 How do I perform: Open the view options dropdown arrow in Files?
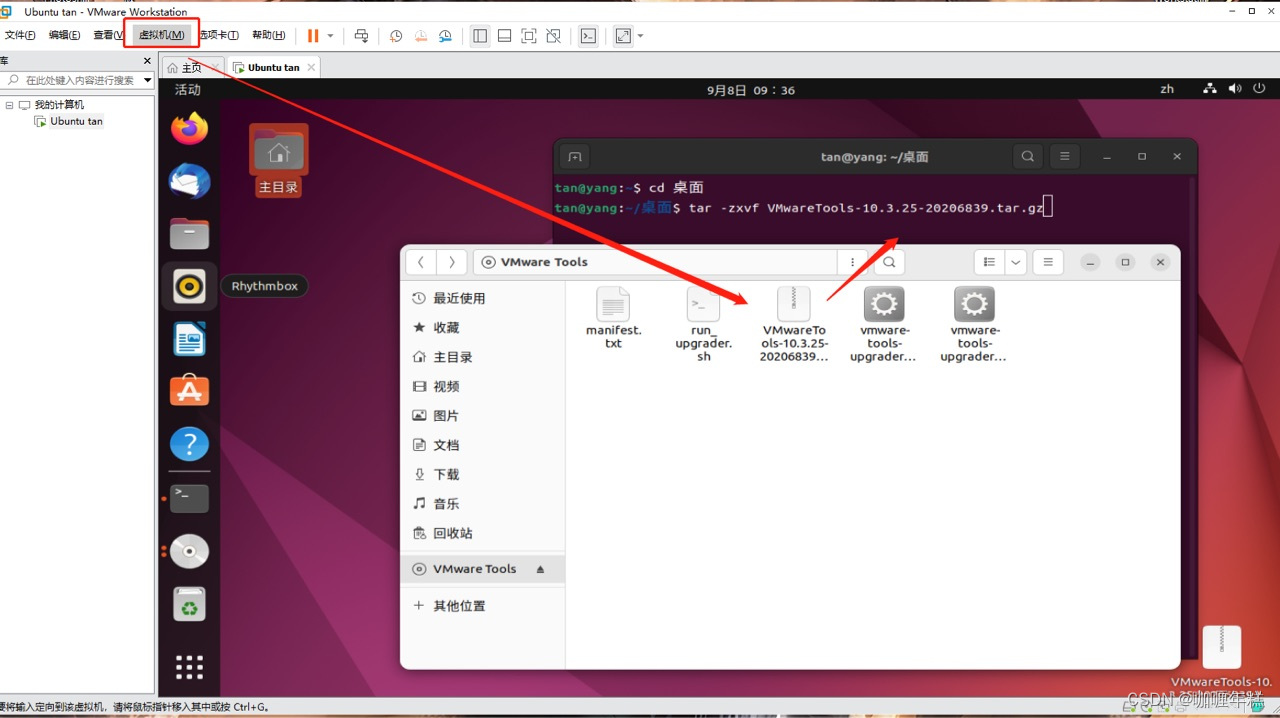tap(1016, 262)
